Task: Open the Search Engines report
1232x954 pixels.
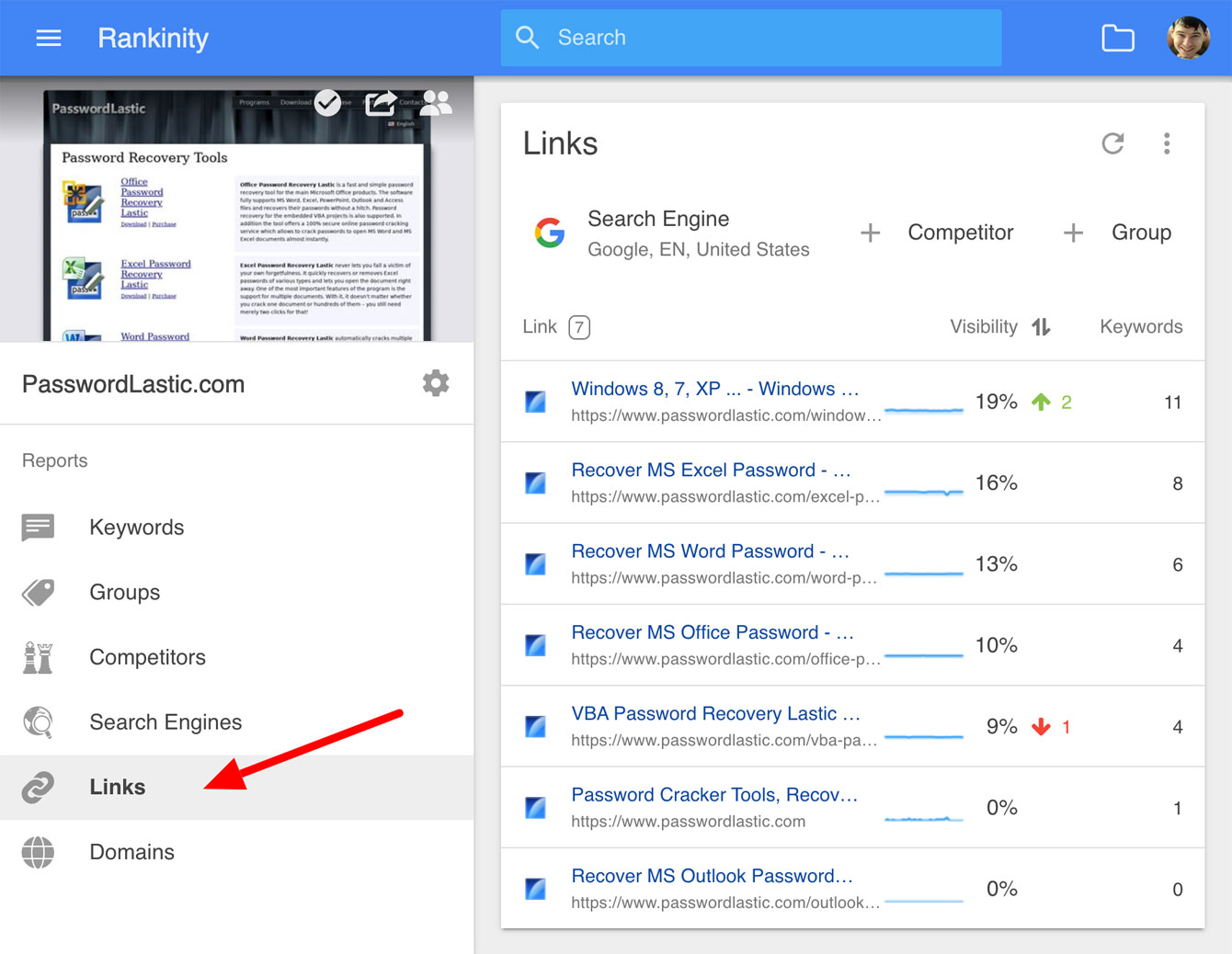Action: click(237, 722)
